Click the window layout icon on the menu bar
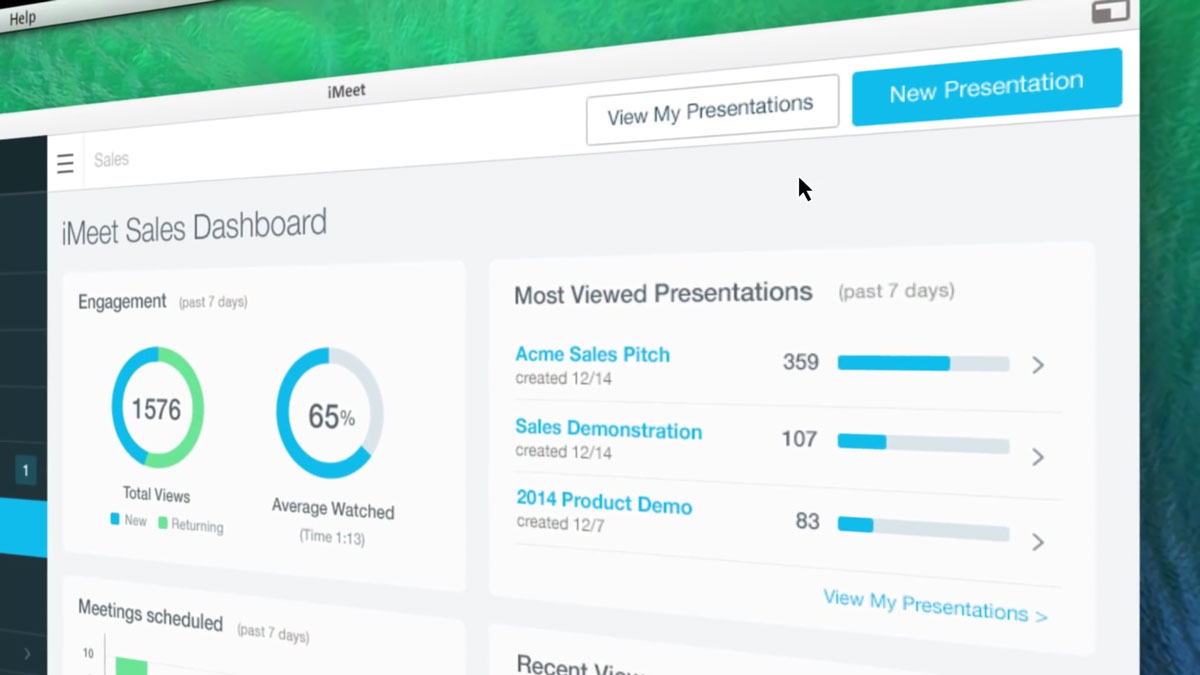This screenshot has height=675, width=1200. pyautogui.click(x=1110, y=11)
